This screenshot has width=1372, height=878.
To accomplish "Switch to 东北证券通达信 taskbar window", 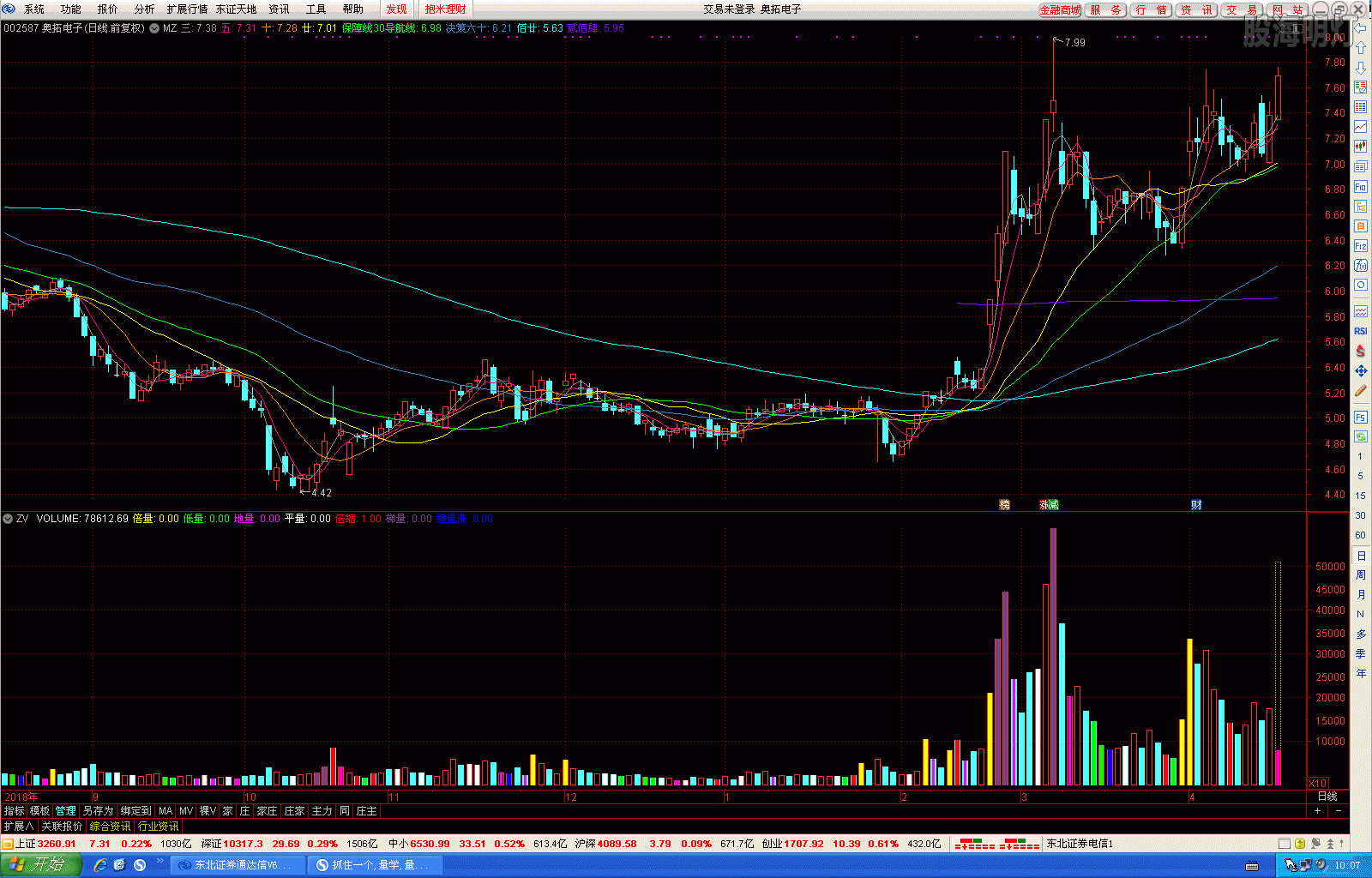I will tap(238, 864).
